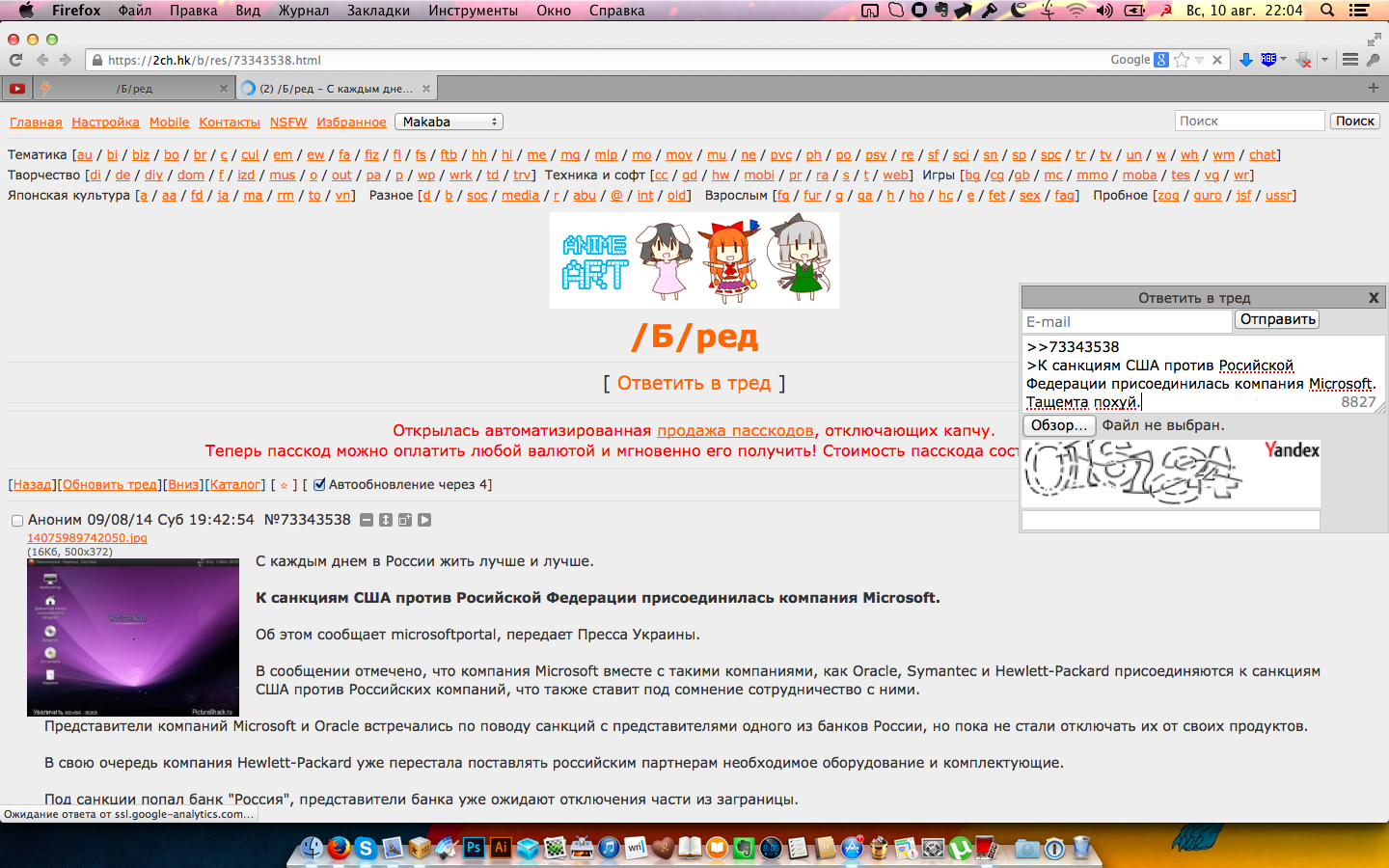Open the Правка menu

click(x=193, y=11)
